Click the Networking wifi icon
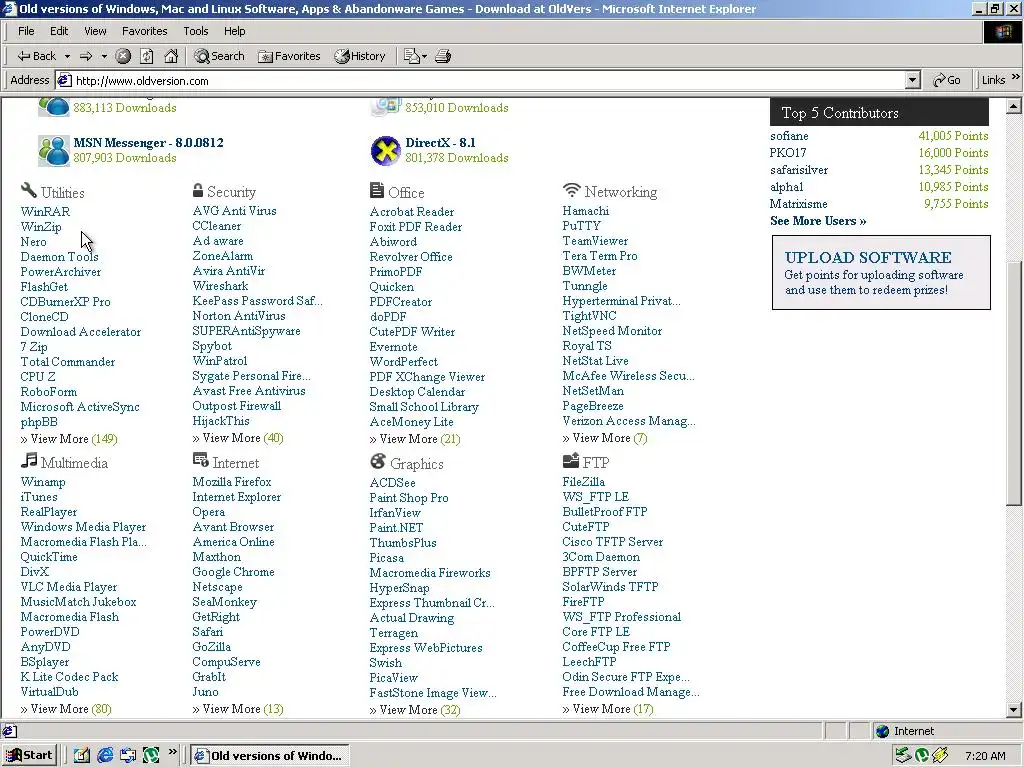This screenshot has width=1024, height=768. click(x=571, y=190)
